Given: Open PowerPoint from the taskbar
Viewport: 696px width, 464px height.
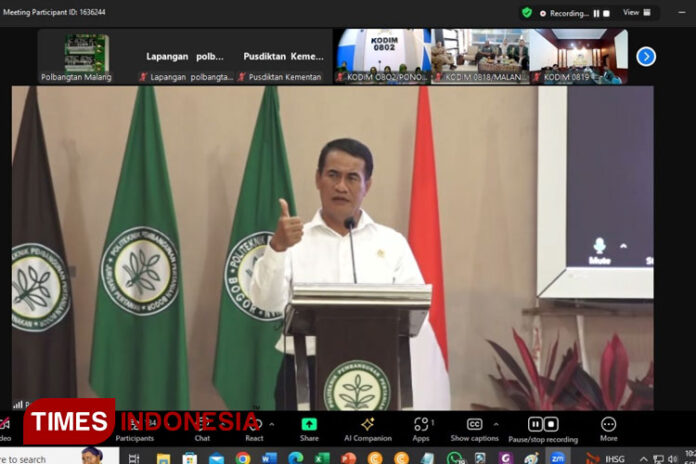Looking at the screenshot, I should click(x=348, y=458).
